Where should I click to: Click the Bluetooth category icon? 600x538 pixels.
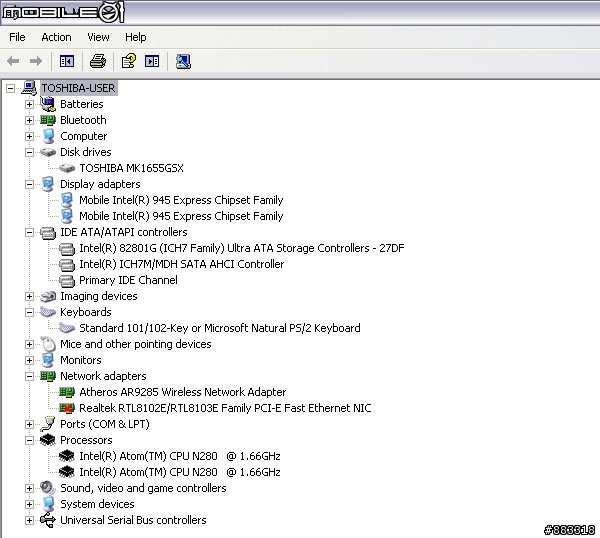click(48, 120)
